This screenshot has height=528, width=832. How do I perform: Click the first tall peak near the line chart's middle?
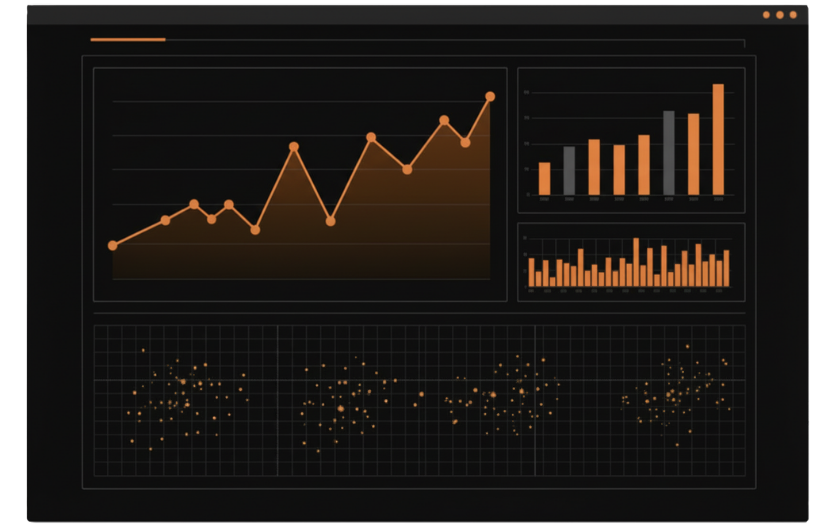coord(294,147)
